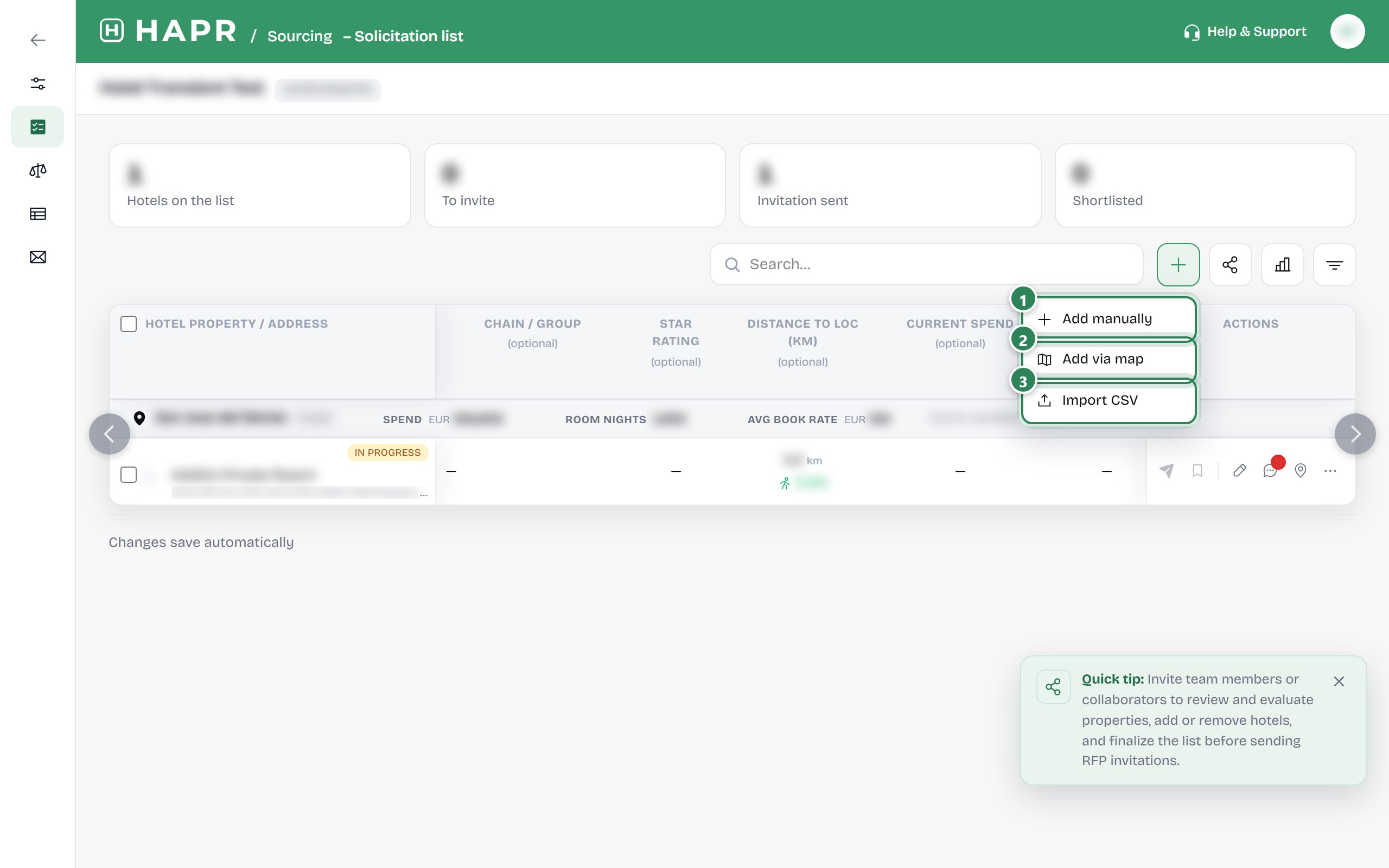Click the Sourcing breadcrumb link
The image size is (1389, 868).
pos(300,36)
